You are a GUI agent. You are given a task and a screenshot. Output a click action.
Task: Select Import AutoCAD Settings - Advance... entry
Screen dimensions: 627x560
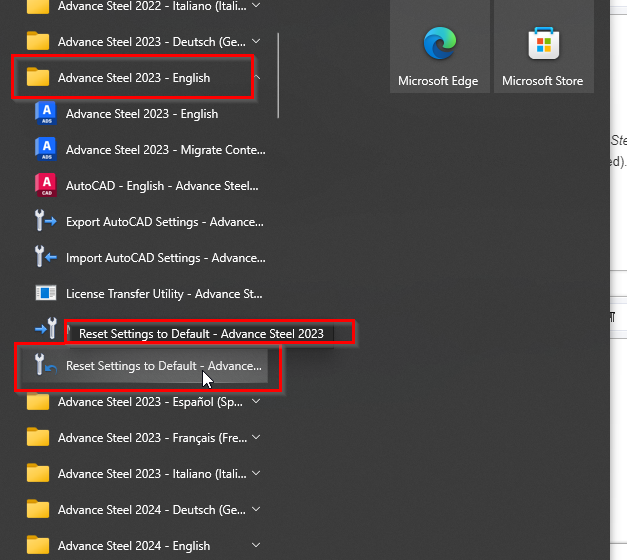point(166,258)
